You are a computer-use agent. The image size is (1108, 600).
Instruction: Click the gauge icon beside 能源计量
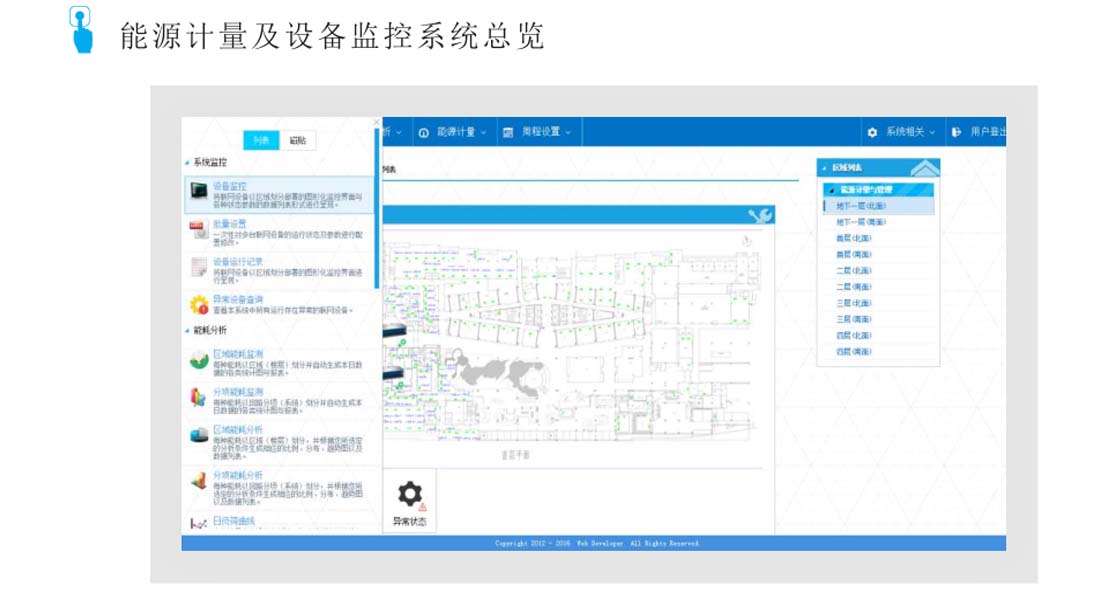click(x=423, y=133)
